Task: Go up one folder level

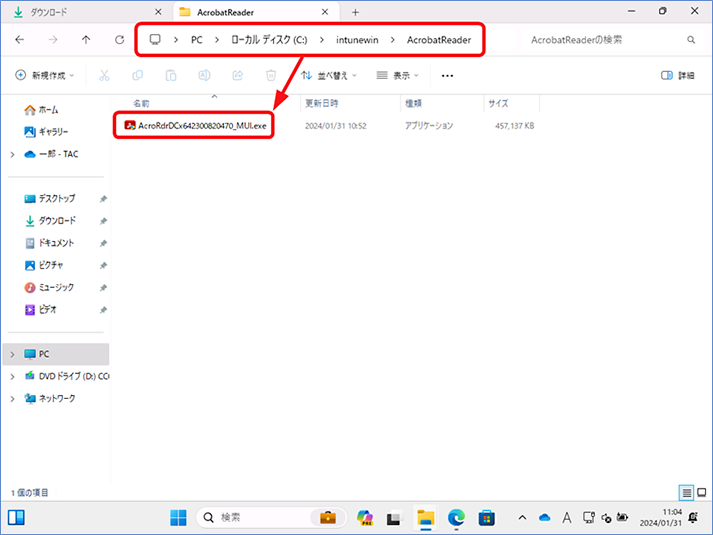Action: [86, 40]
